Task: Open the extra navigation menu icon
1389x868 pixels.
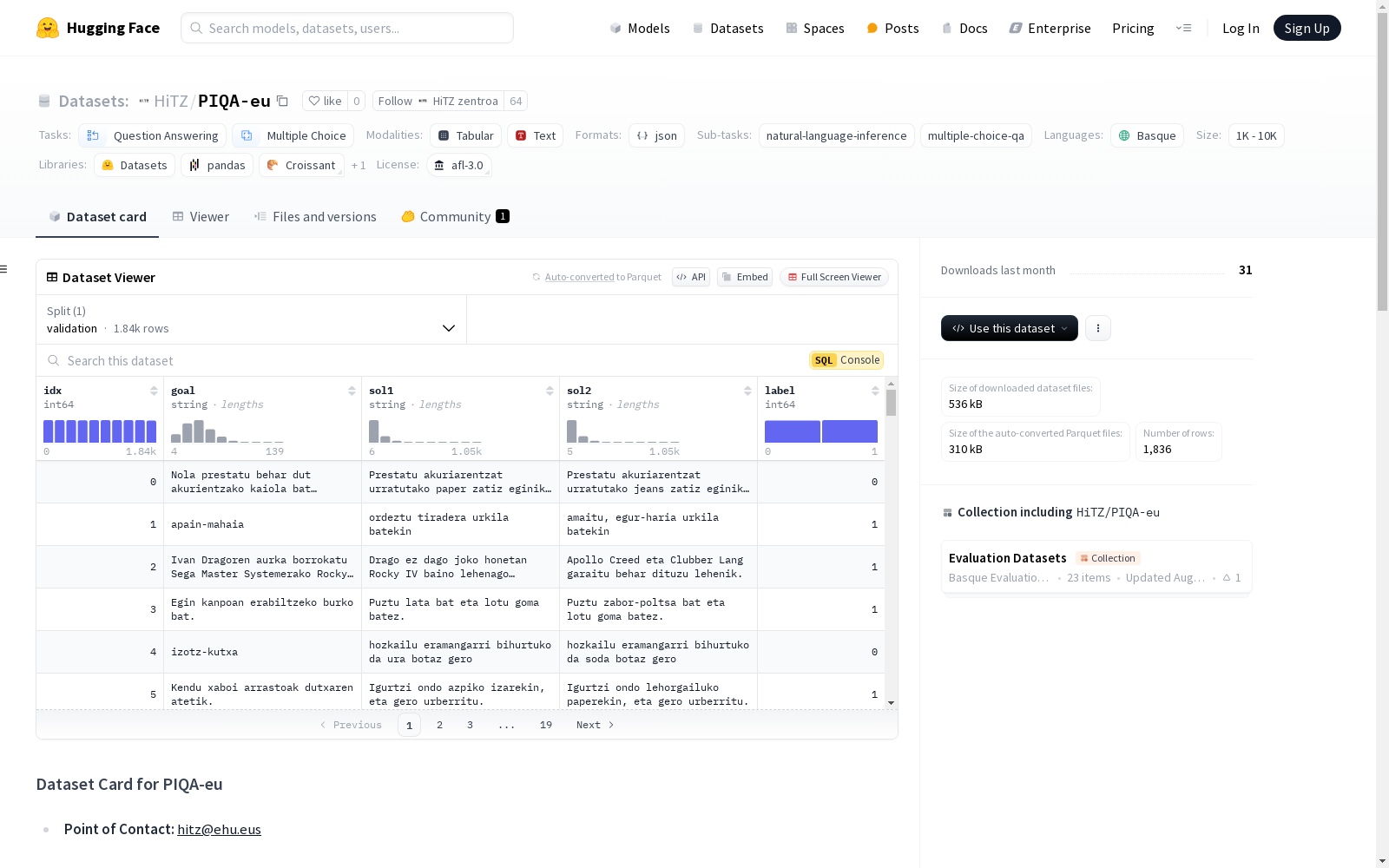Action: point(1183,28)
